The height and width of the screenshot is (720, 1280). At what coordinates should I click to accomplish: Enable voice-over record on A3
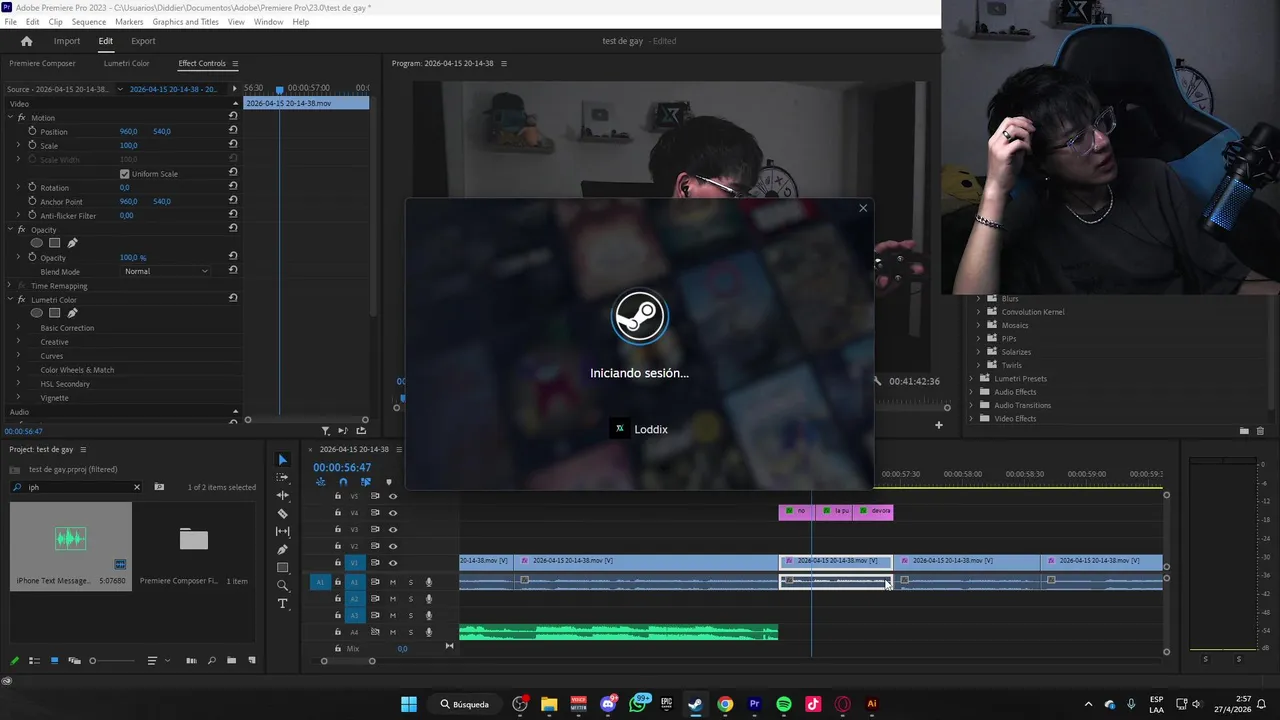(x=429, y=616)
